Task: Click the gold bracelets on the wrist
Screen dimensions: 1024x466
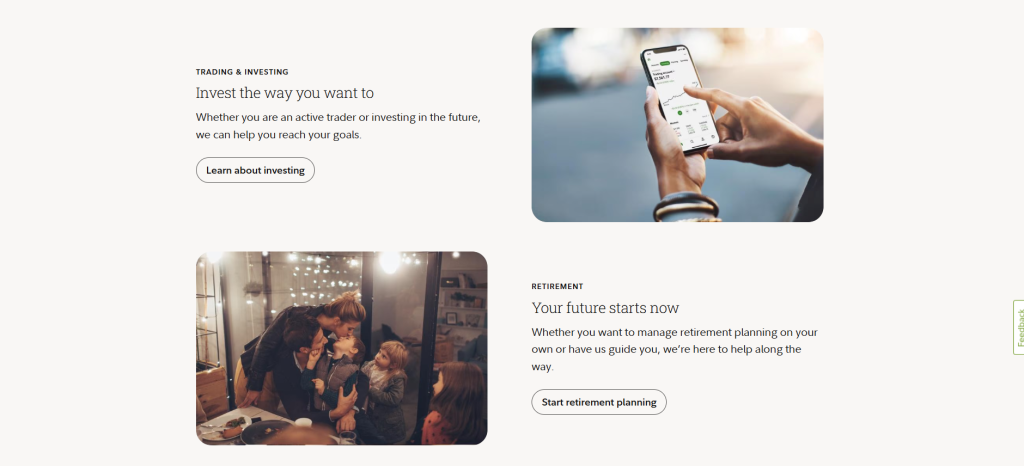Action: point(686,208)
